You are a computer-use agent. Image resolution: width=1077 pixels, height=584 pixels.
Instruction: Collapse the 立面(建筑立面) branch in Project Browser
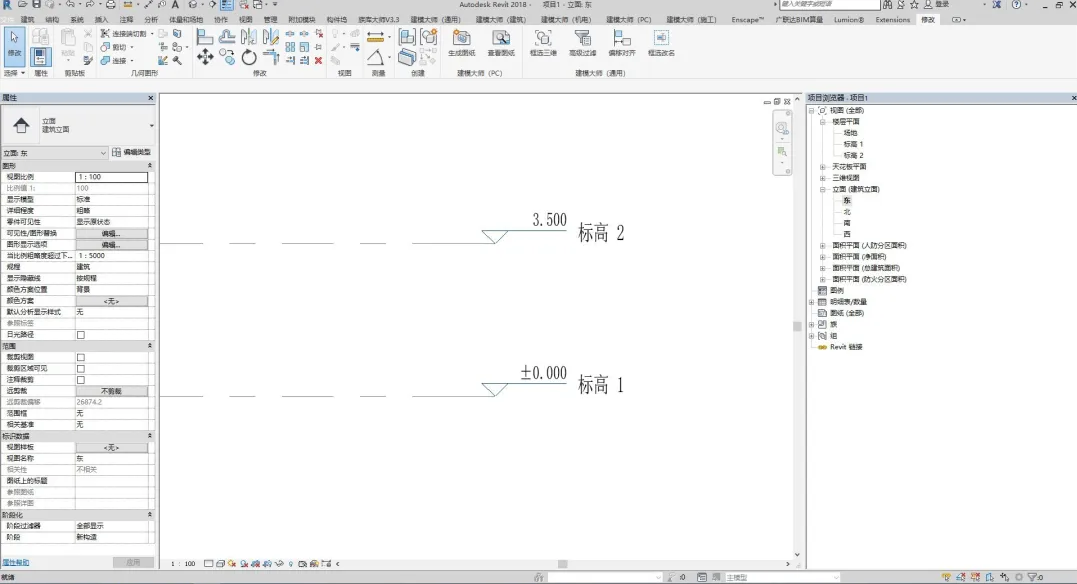(x=822, y=190)
